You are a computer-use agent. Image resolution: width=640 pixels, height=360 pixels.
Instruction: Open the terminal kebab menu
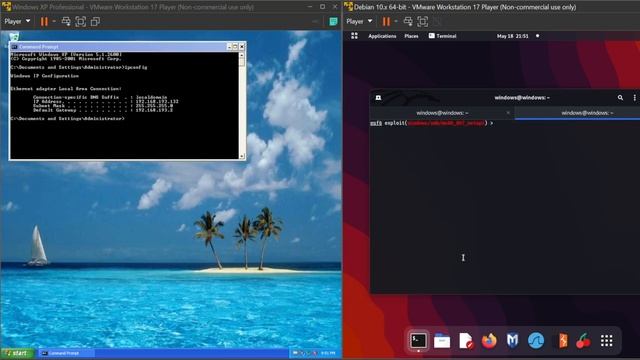coord(634,98)
